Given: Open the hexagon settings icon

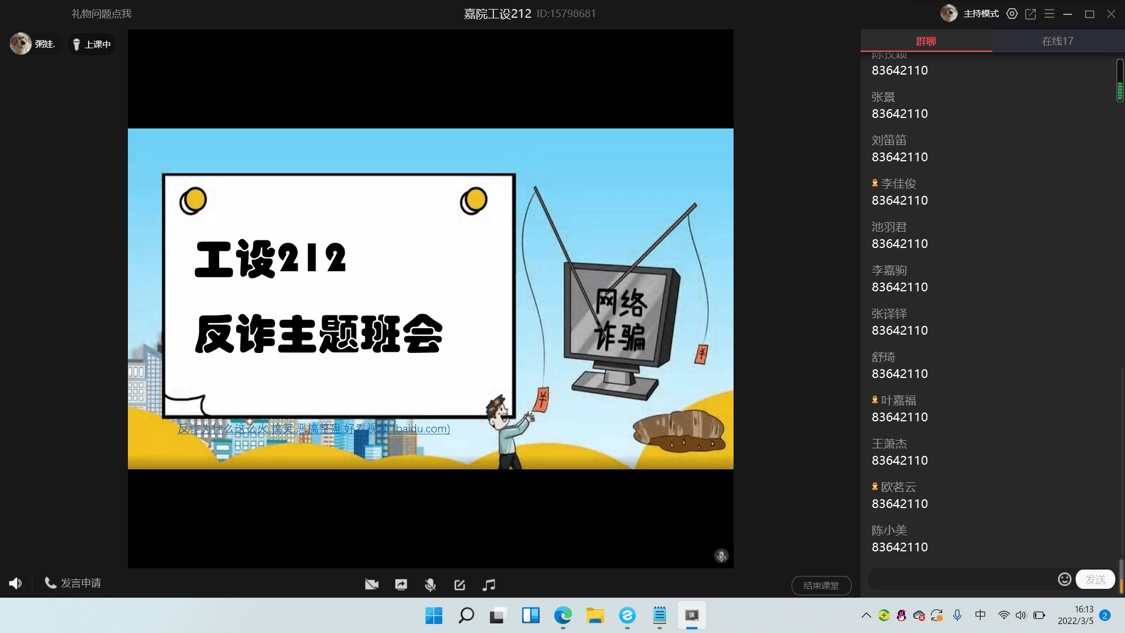Looking at the screenshot, I should [x=1012, y=14].
